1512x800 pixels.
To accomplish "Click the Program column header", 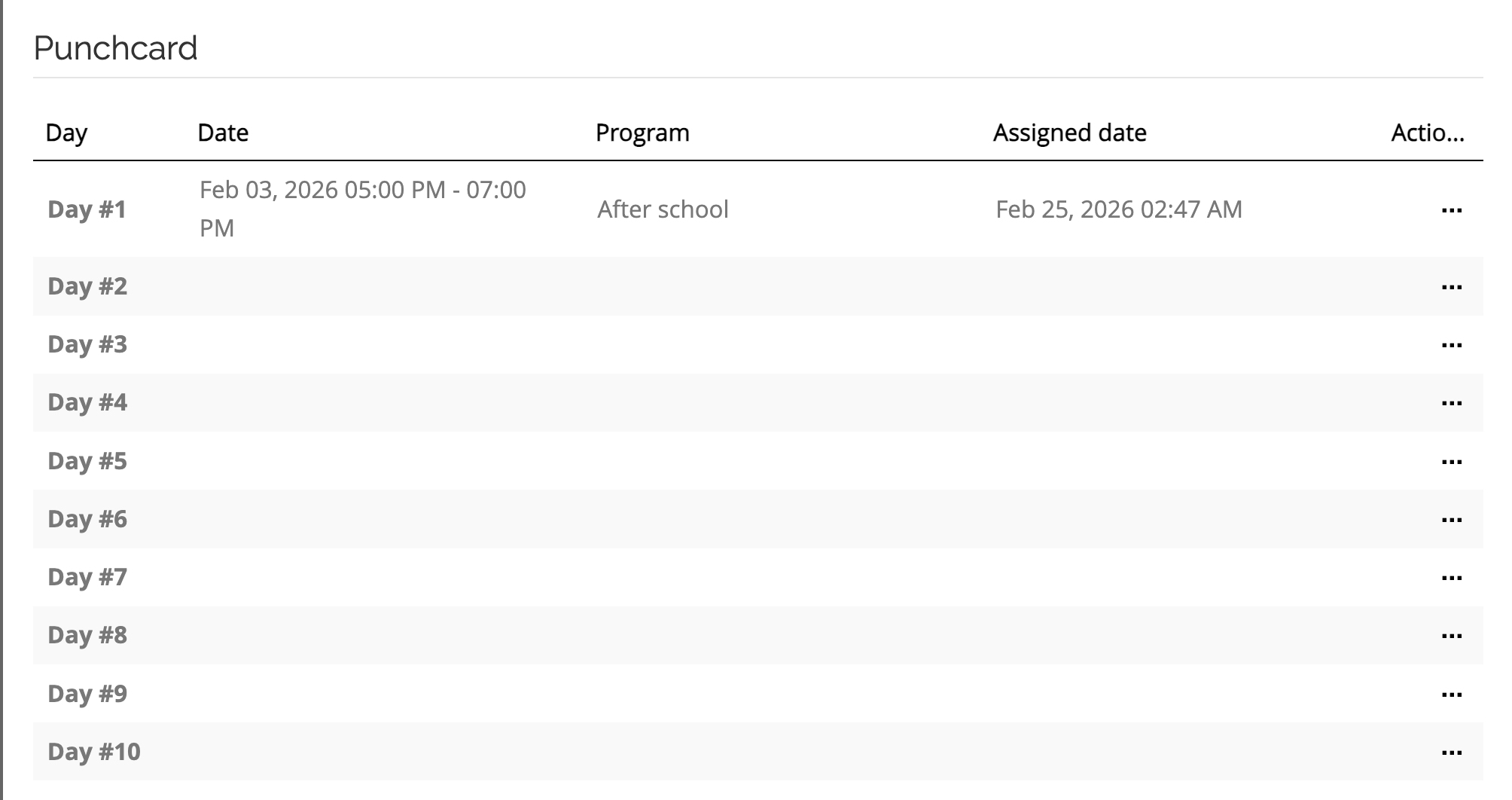I will [642, 133].
